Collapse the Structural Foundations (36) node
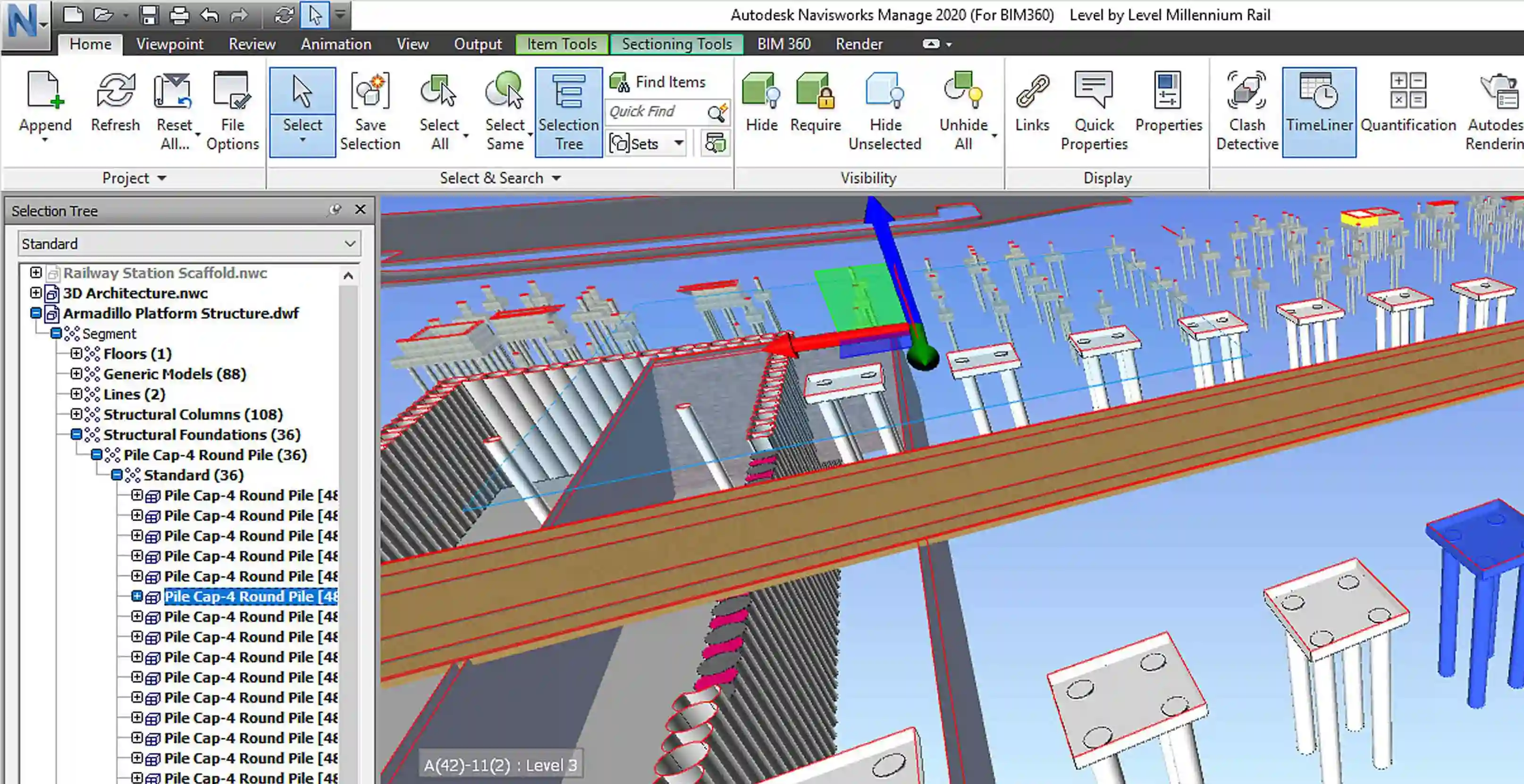Viewport: 1524px width, 784px height. click(x=76, y=434)
